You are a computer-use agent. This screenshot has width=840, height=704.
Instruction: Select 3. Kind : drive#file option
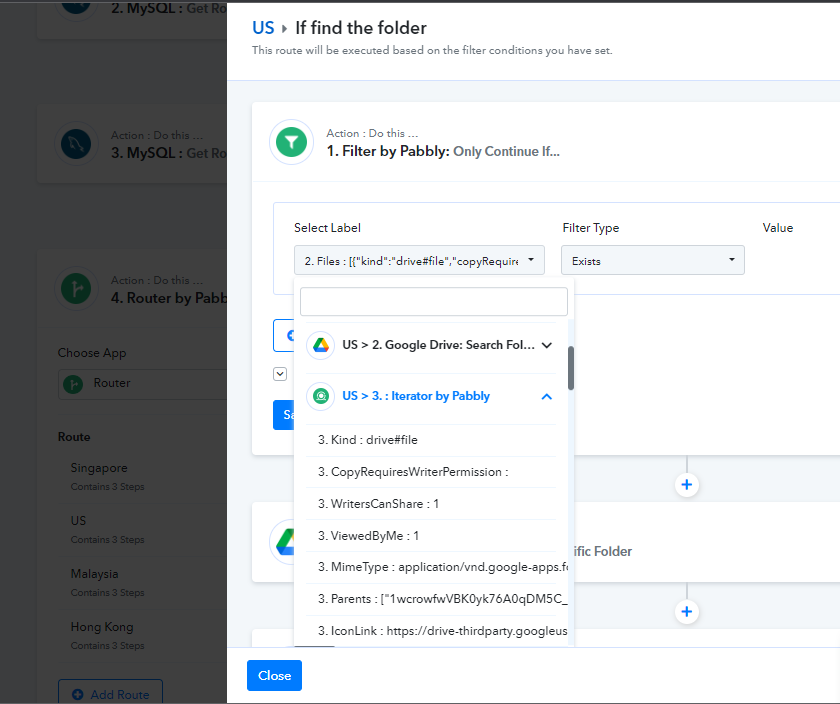pos(431,440)
